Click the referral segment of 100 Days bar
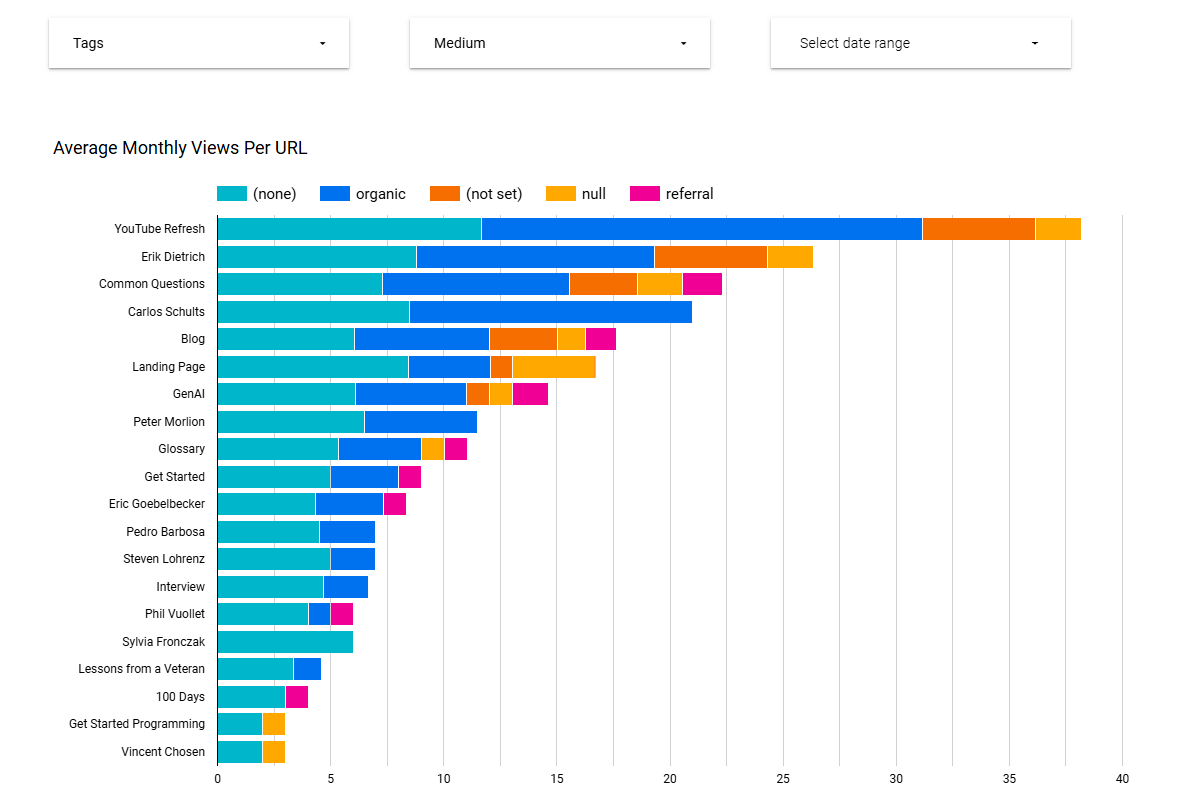This screenshot has height=801, width=1186. coord(297,697)
